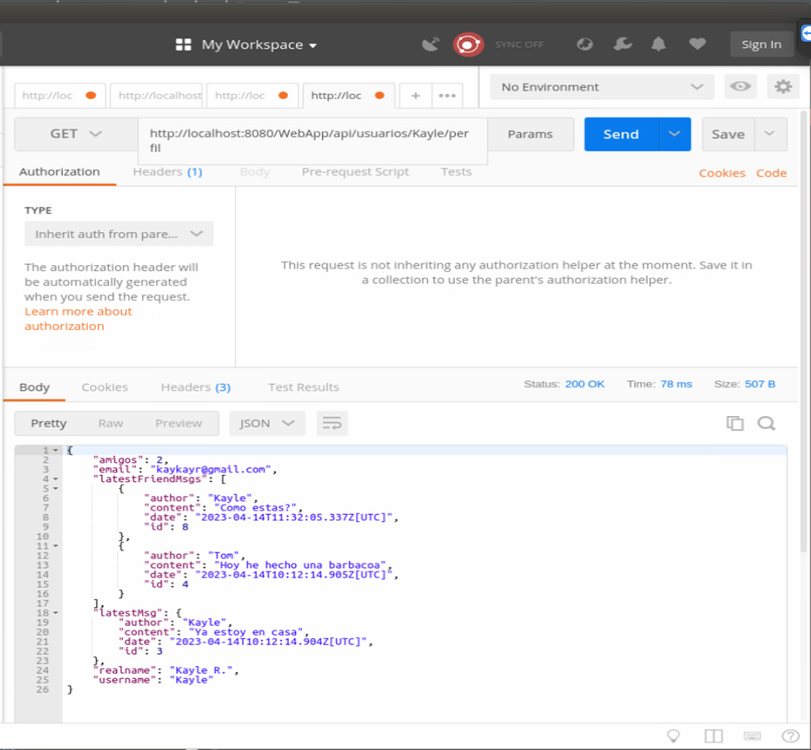The image size is (811, 750).
Task: Click the lightbulb icon in status bar
Action: click(x=673, y=736)
